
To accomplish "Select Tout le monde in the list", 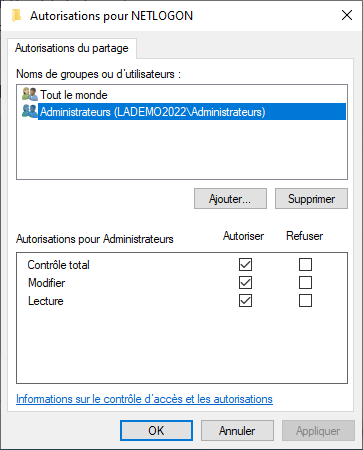I will pos(74,95).
